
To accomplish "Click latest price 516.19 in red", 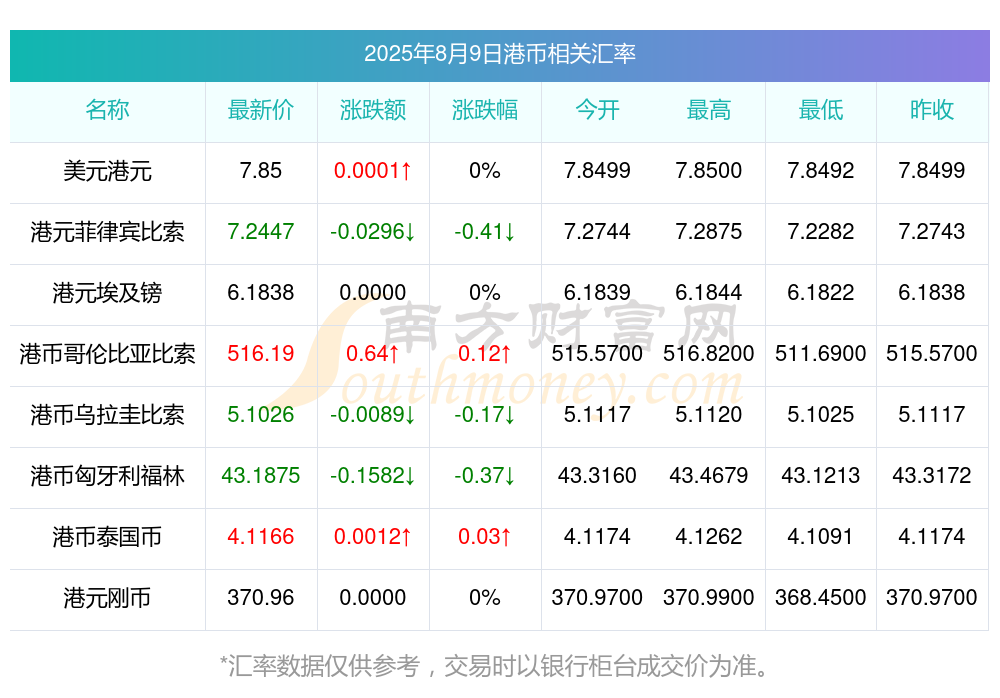I will click(261, 353).
